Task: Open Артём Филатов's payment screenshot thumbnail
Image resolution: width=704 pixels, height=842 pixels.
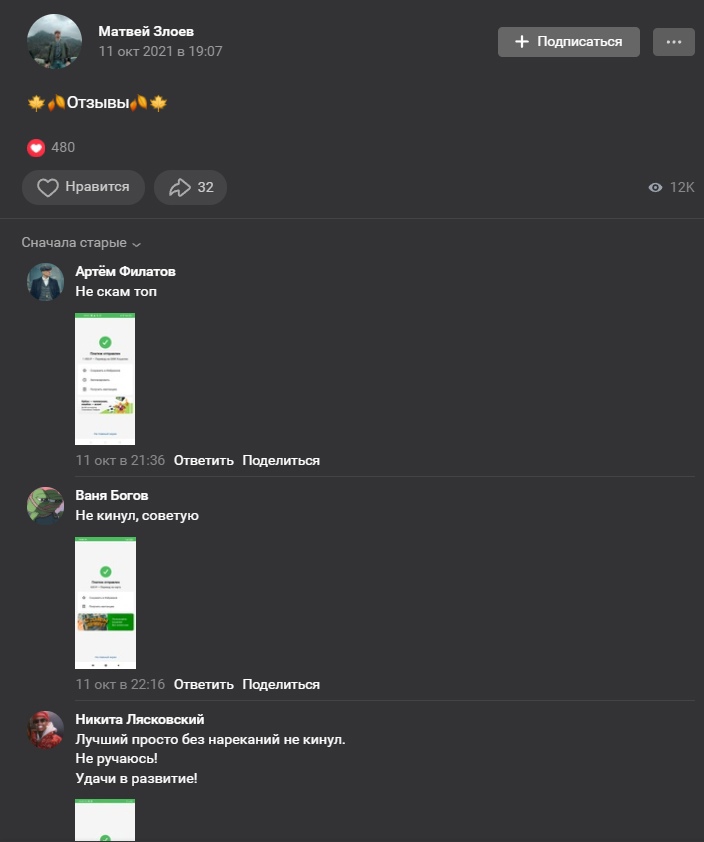Action: click(x=105, y=379)
